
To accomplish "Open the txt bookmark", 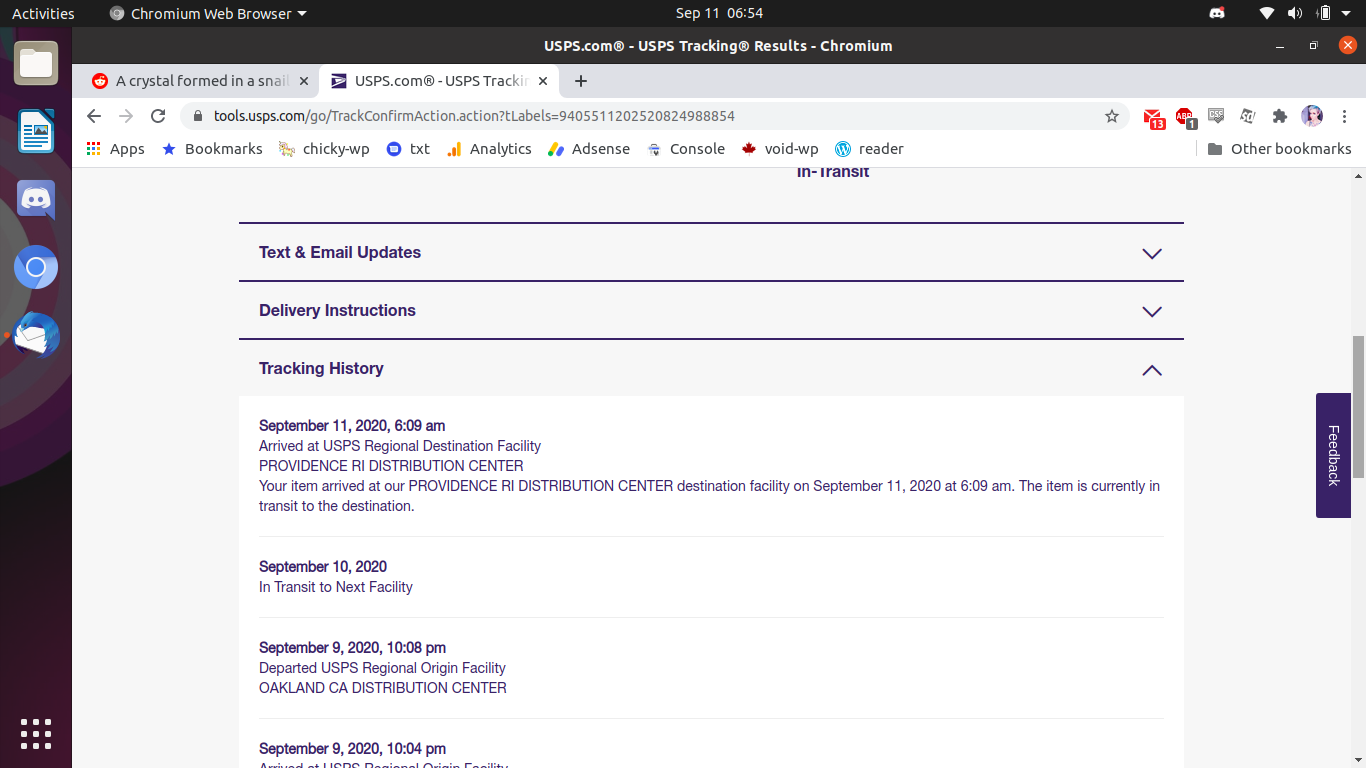I will pyautogui.click(x=408, y=149).
